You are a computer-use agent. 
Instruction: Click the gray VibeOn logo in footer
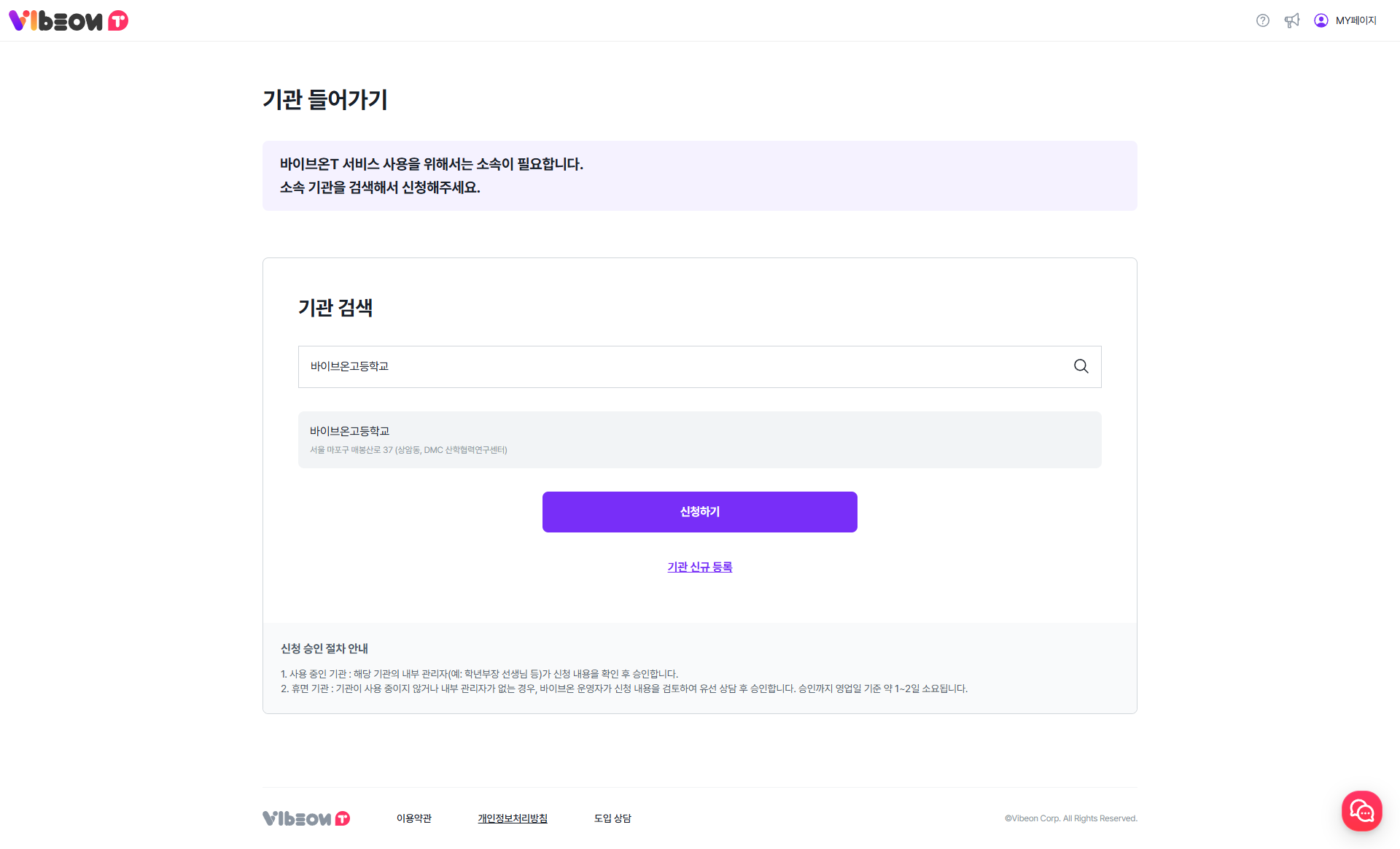point(306,818)
